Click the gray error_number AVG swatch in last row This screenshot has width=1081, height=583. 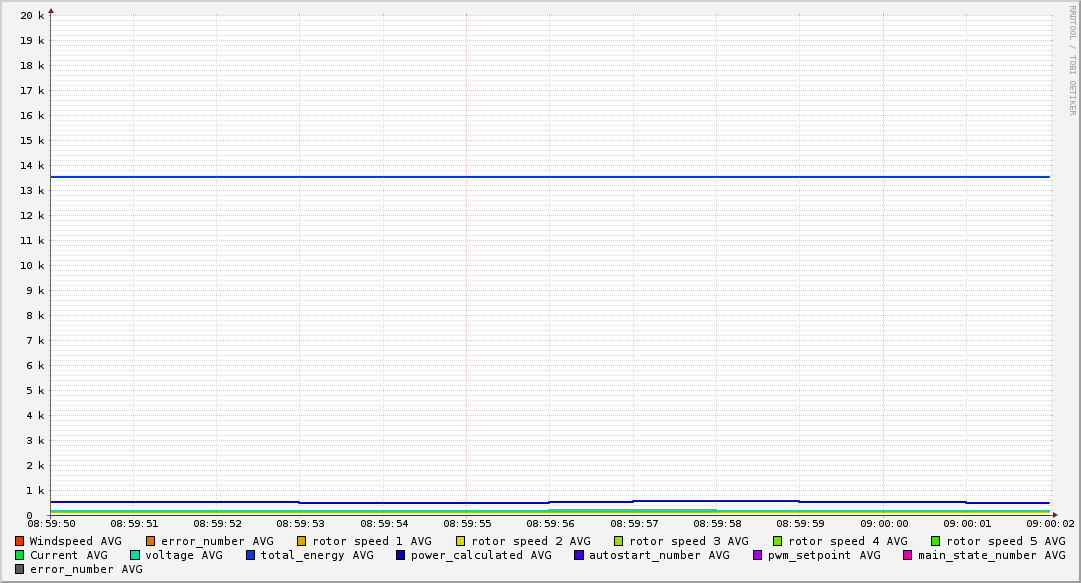(20, 569)
